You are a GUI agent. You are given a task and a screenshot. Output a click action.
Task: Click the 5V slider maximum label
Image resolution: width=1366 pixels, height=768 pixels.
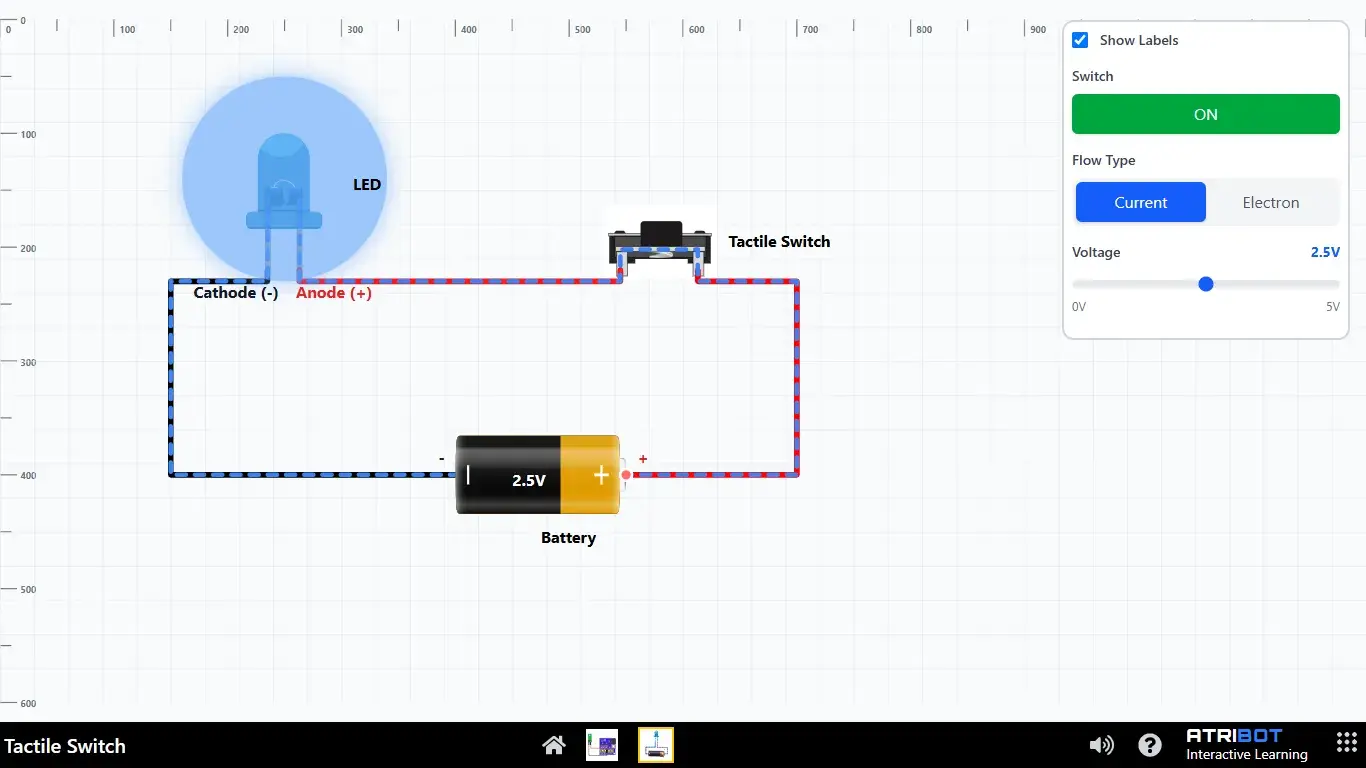pyautogui.click(x=1333, y=307)
